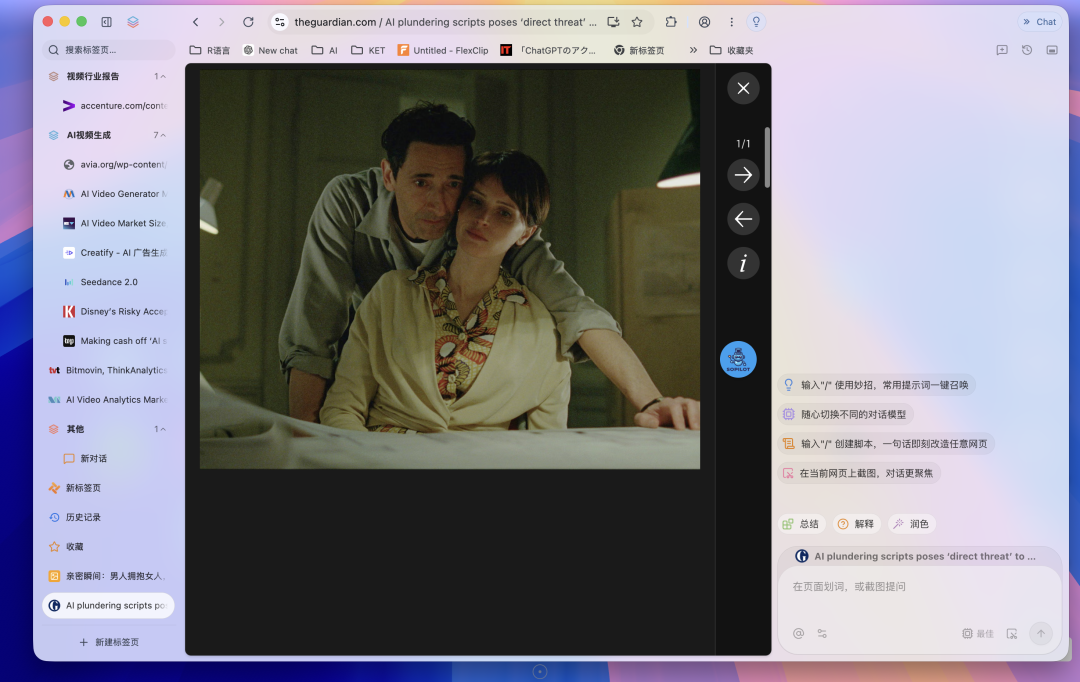This screenshot has width=1080, height=682.
Task: Switch to Bitmovin, ThinkAnalytics tab
Action: point(108,371)
